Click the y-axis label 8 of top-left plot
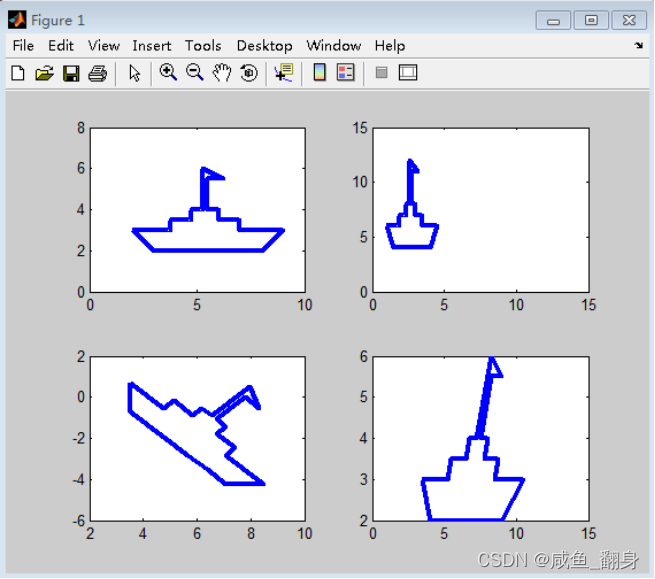Viewport: 655px width, 579px height. 81,128
